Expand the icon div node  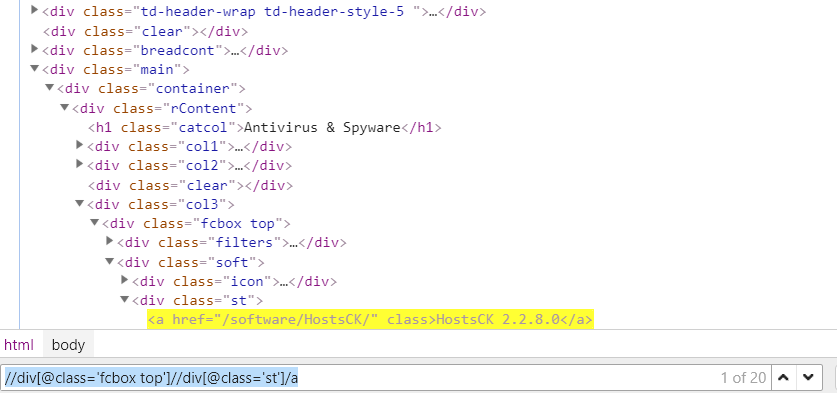pos(125,279)
